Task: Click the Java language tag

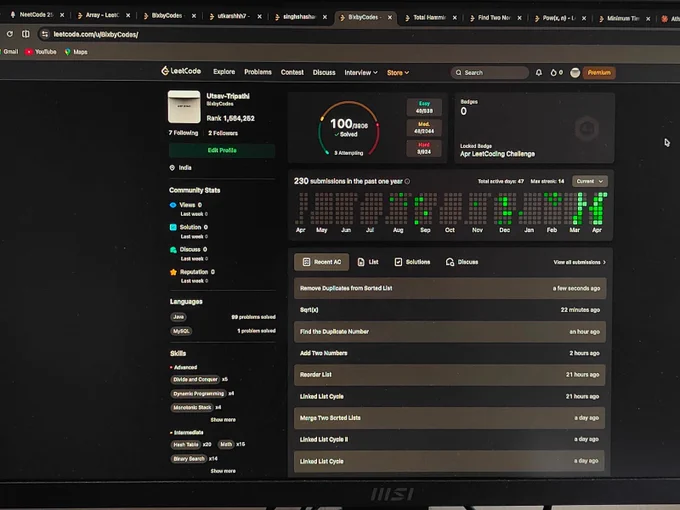Action: coord(178,317)
